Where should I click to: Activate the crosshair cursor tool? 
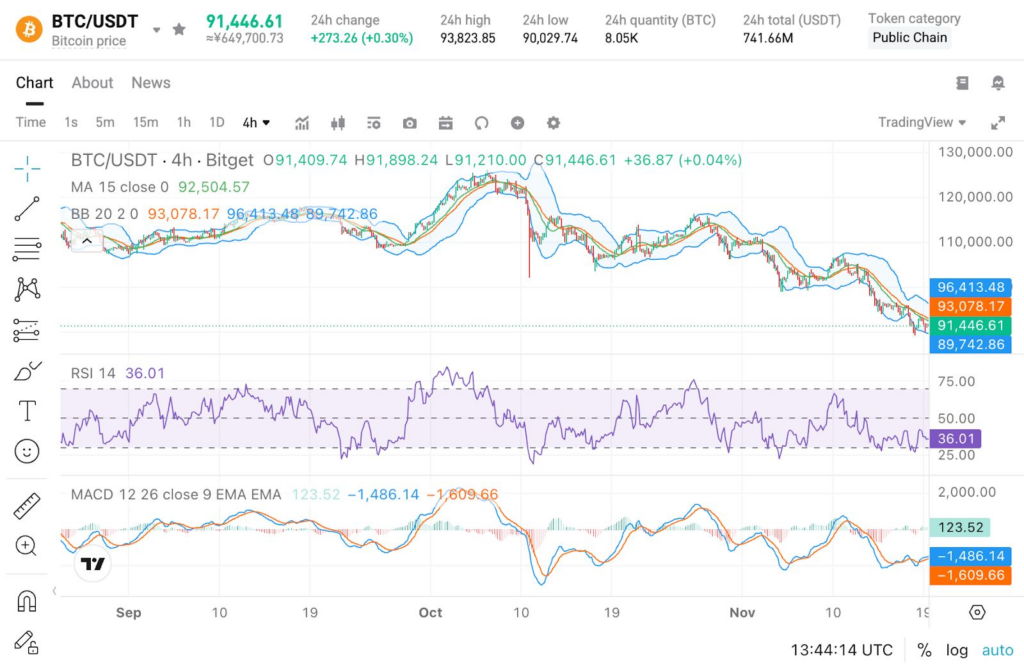[27, 167]
